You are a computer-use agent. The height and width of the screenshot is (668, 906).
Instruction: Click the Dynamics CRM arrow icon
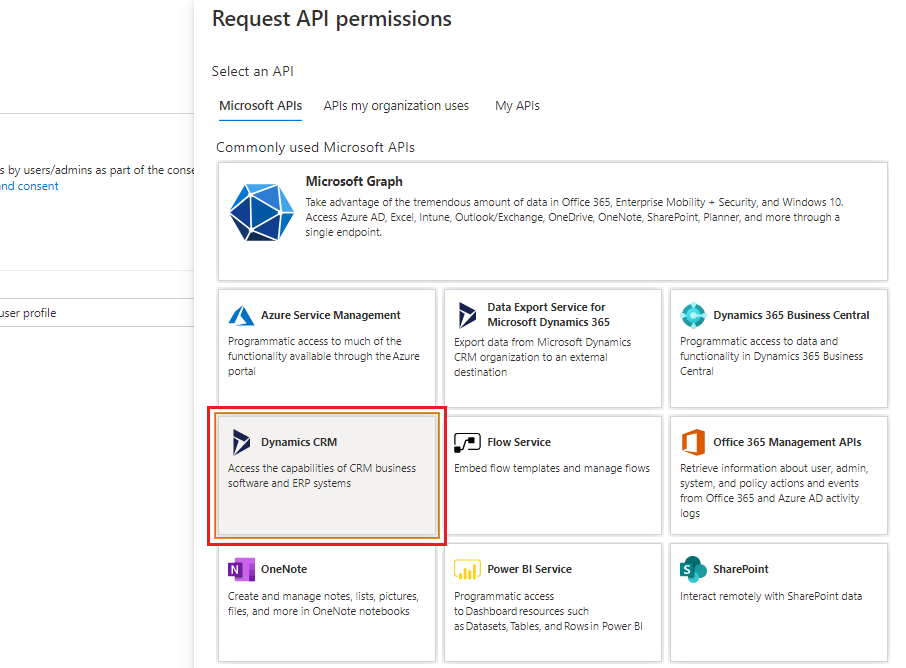click(241, 442)
